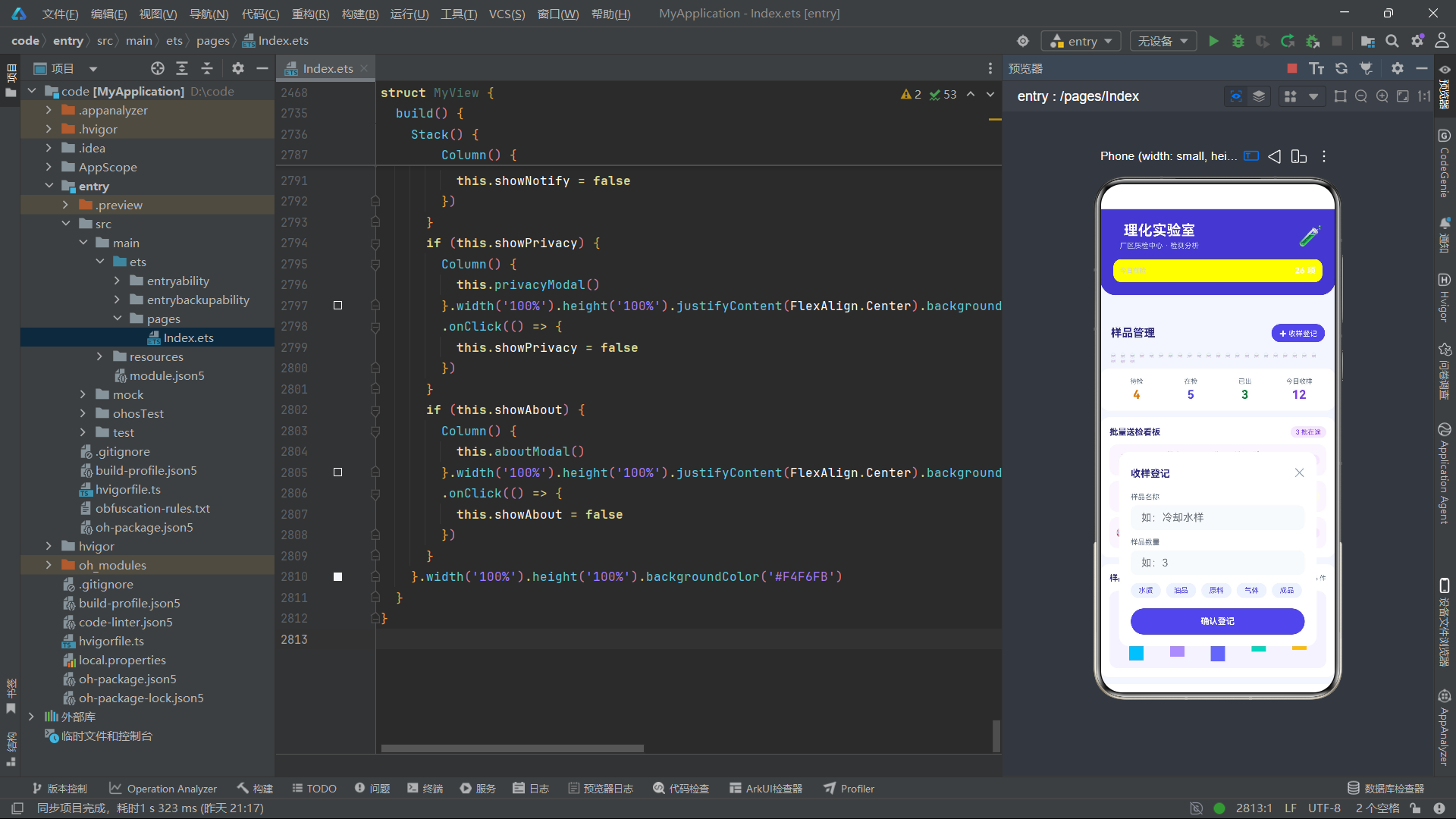
Task: Select the 气体 chip in preview
Action: point(1251,590)
